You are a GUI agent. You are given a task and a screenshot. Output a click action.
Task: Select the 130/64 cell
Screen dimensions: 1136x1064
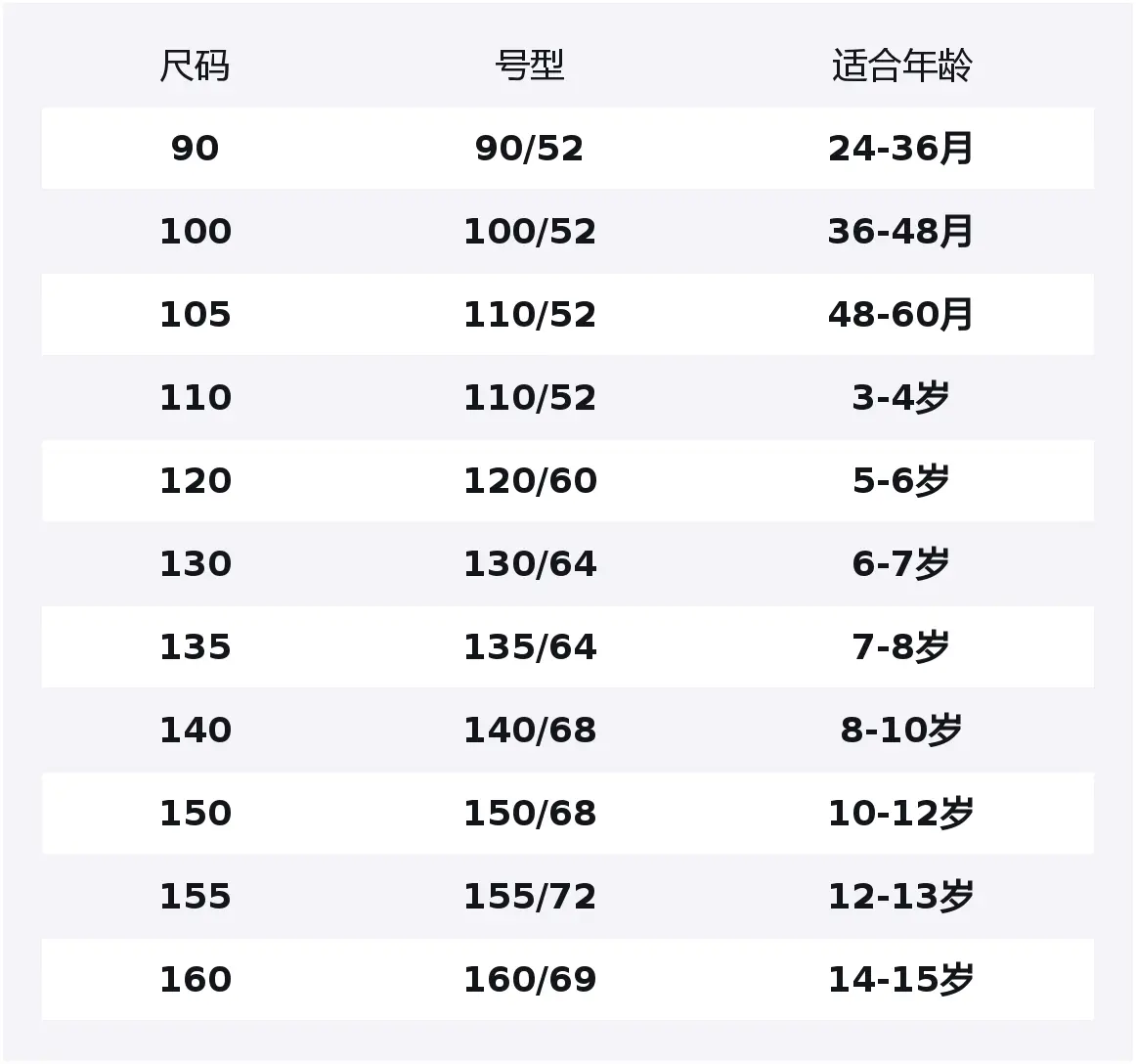point(529,564)
